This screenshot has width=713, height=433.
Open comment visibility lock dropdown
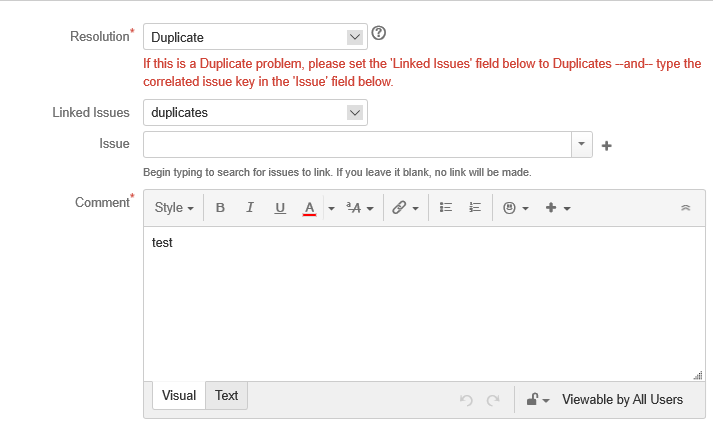pyautogui.click(x=538, y=400)
